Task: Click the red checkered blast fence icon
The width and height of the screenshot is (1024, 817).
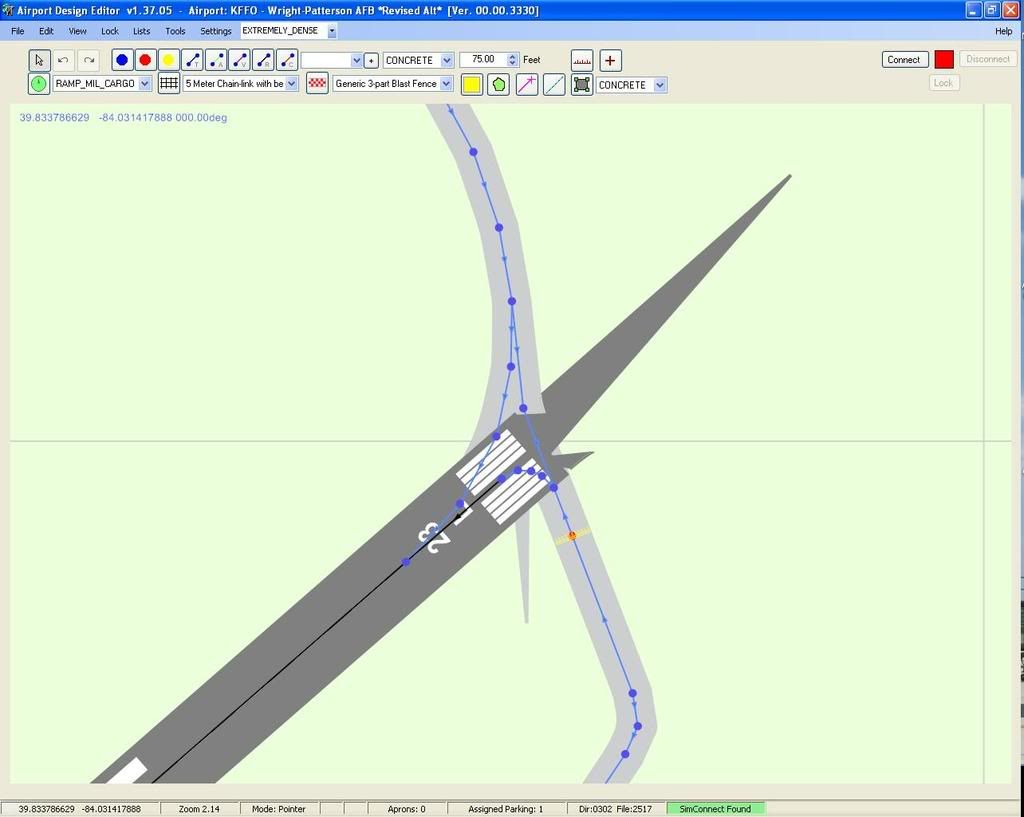Action: point(317,84)
